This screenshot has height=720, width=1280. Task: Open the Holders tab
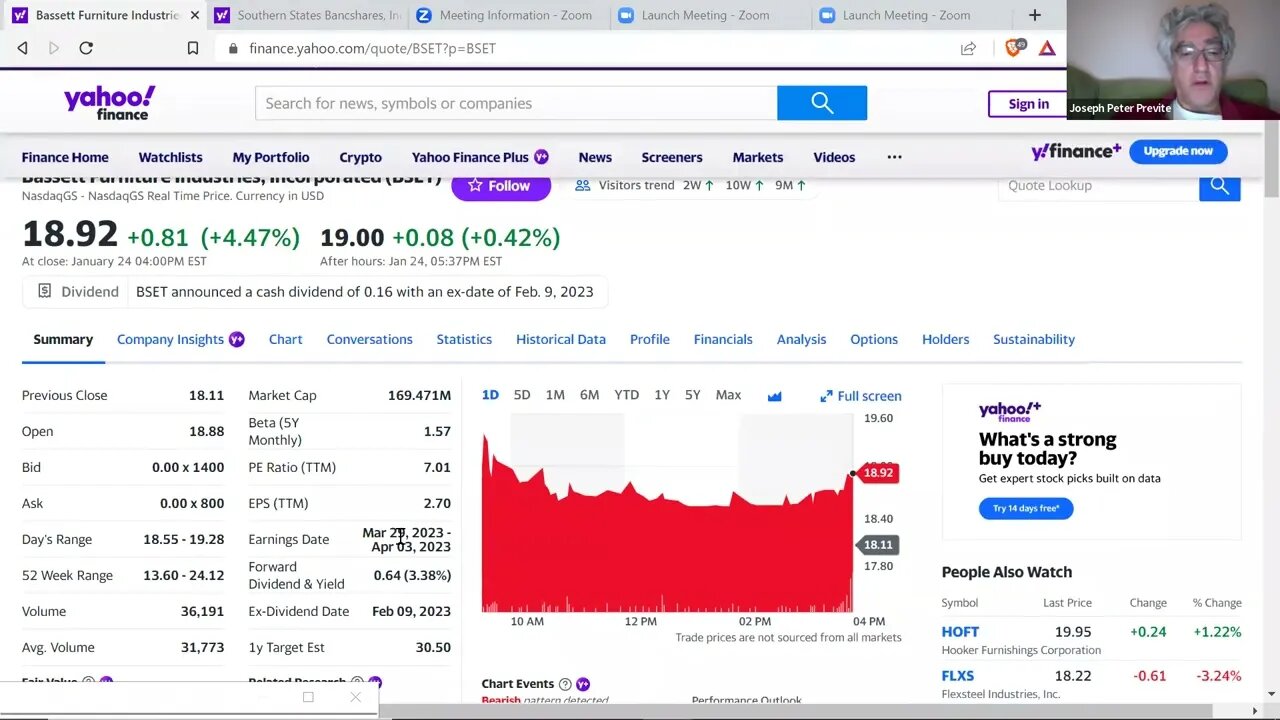pos(945,339)
